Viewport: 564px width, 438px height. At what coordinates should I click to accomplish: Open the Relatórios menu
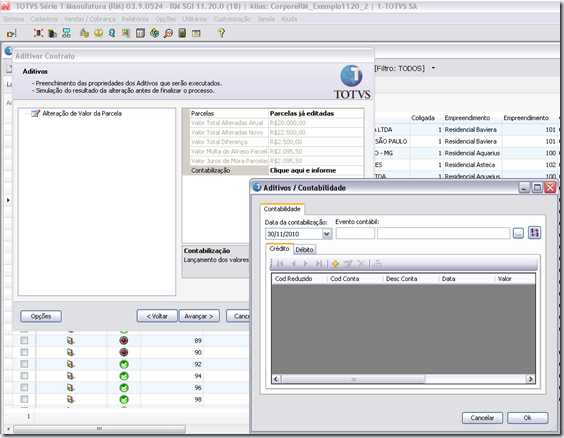coord(135,19)
